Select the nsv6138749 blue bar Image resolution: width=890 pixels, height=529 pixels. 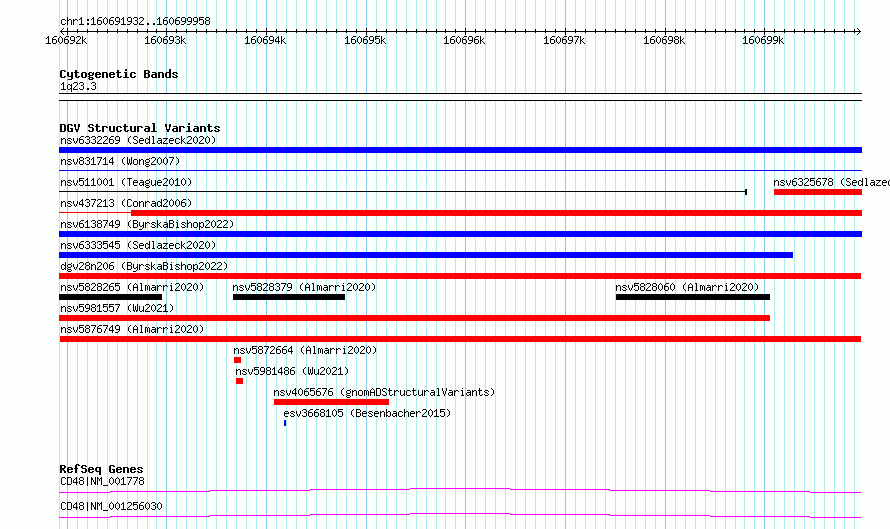[460, 234]
